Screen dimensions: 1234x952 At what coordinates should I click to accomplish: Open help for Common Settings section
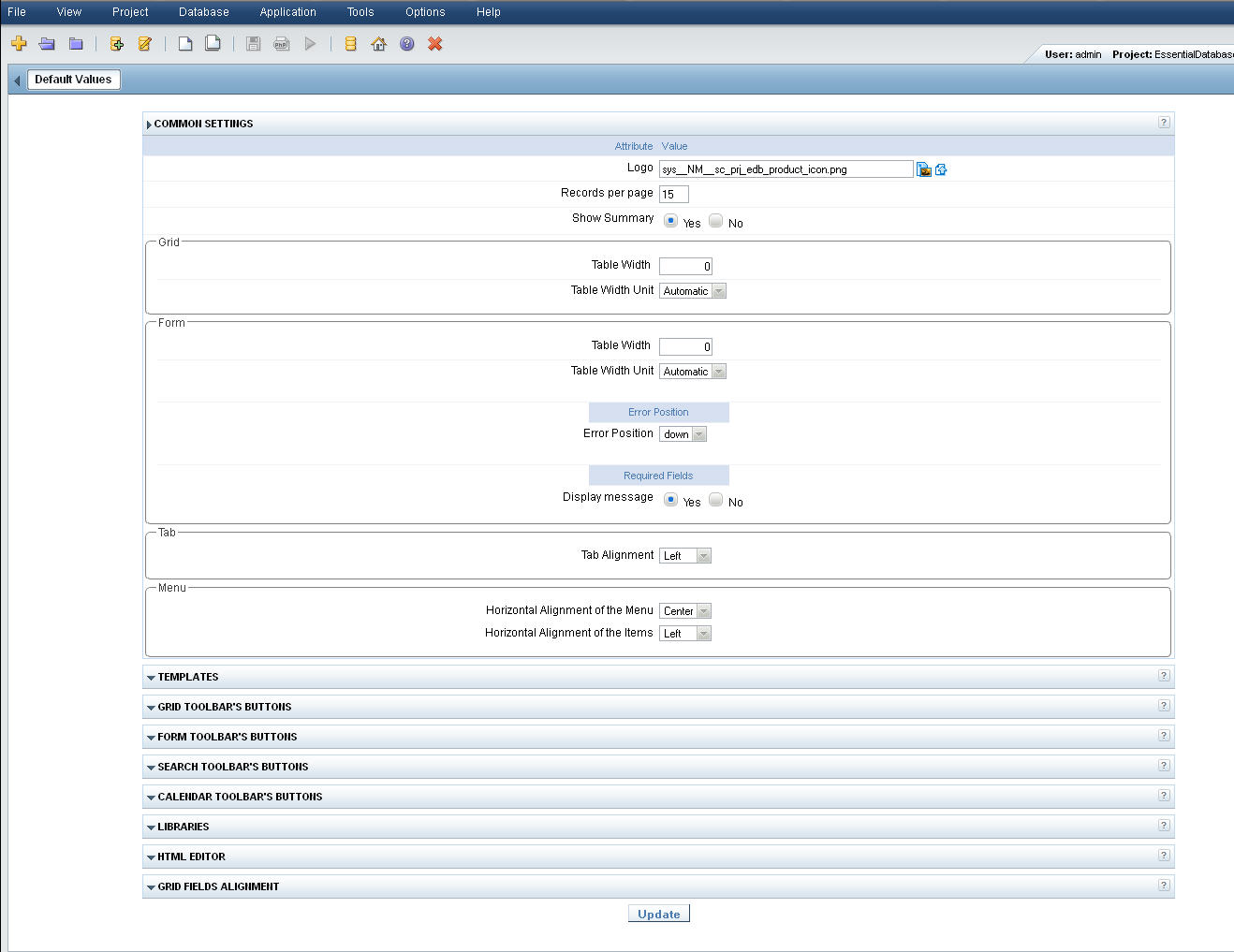1164,123
